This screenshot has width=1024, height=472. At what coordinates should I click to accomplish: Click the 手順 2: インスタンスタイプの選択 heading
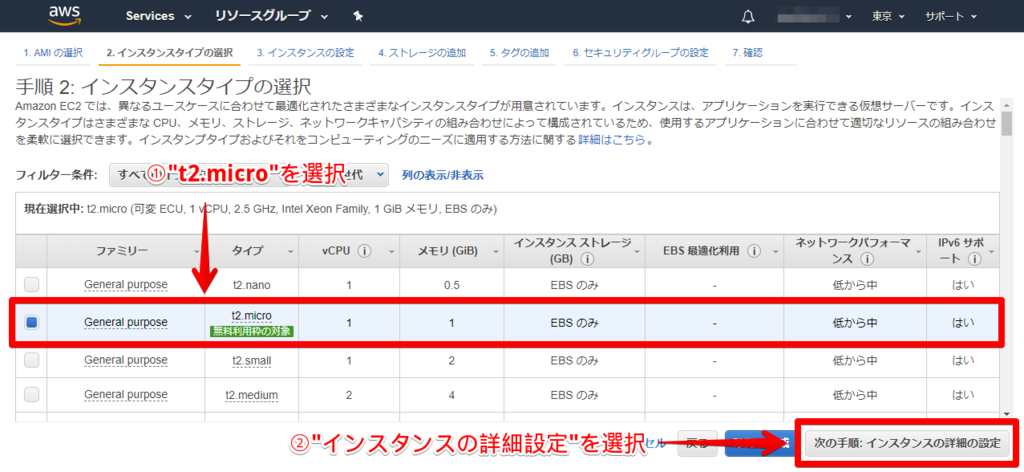[x=163, y=86]
